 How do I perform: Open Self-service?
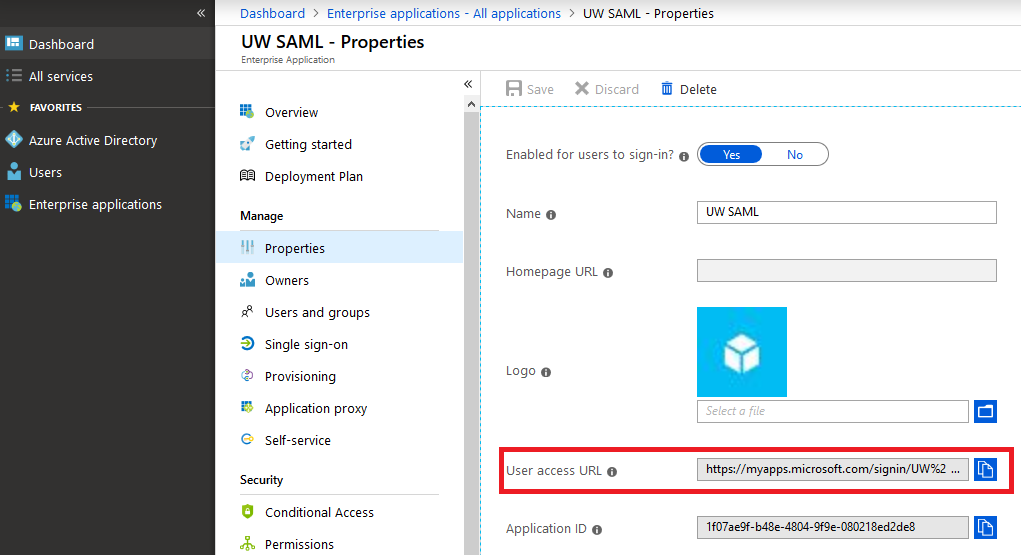pyautogui.click(x=339, y=439)
